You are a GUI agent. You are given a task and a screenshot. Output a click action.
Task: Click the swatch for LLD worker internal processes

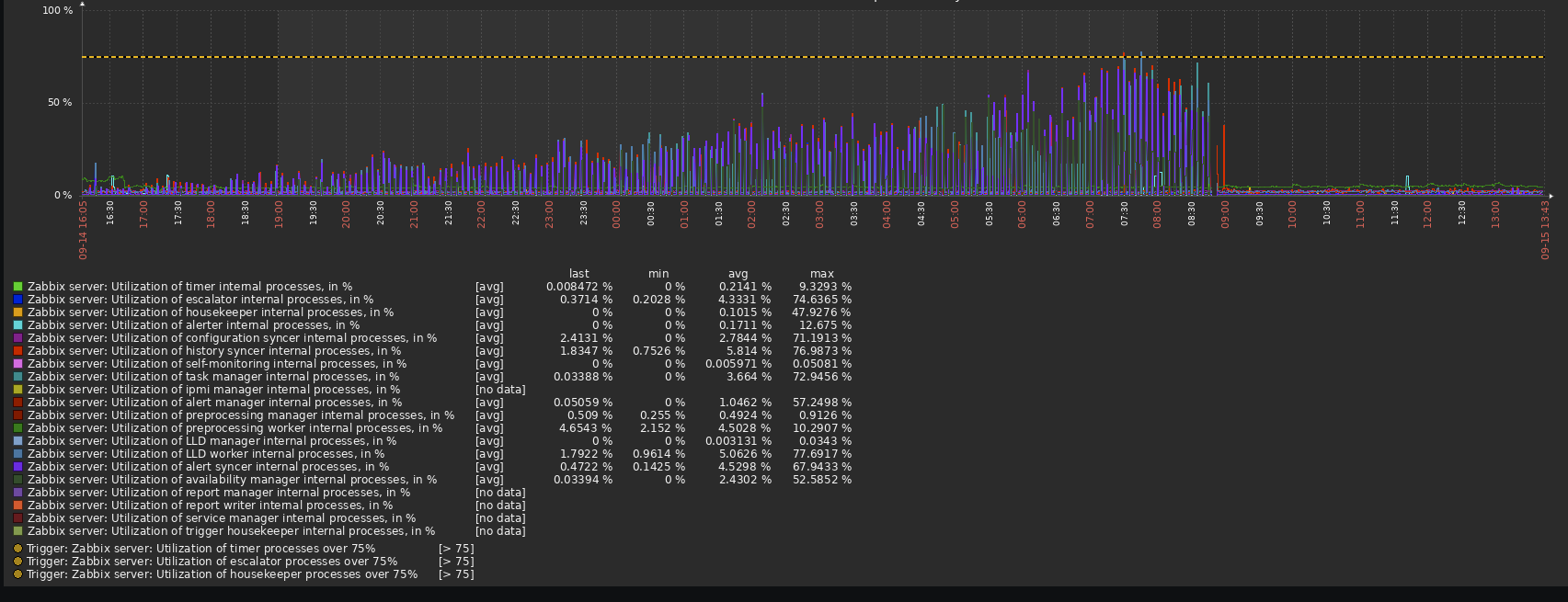pyautogui.click(x=18, y=454)
